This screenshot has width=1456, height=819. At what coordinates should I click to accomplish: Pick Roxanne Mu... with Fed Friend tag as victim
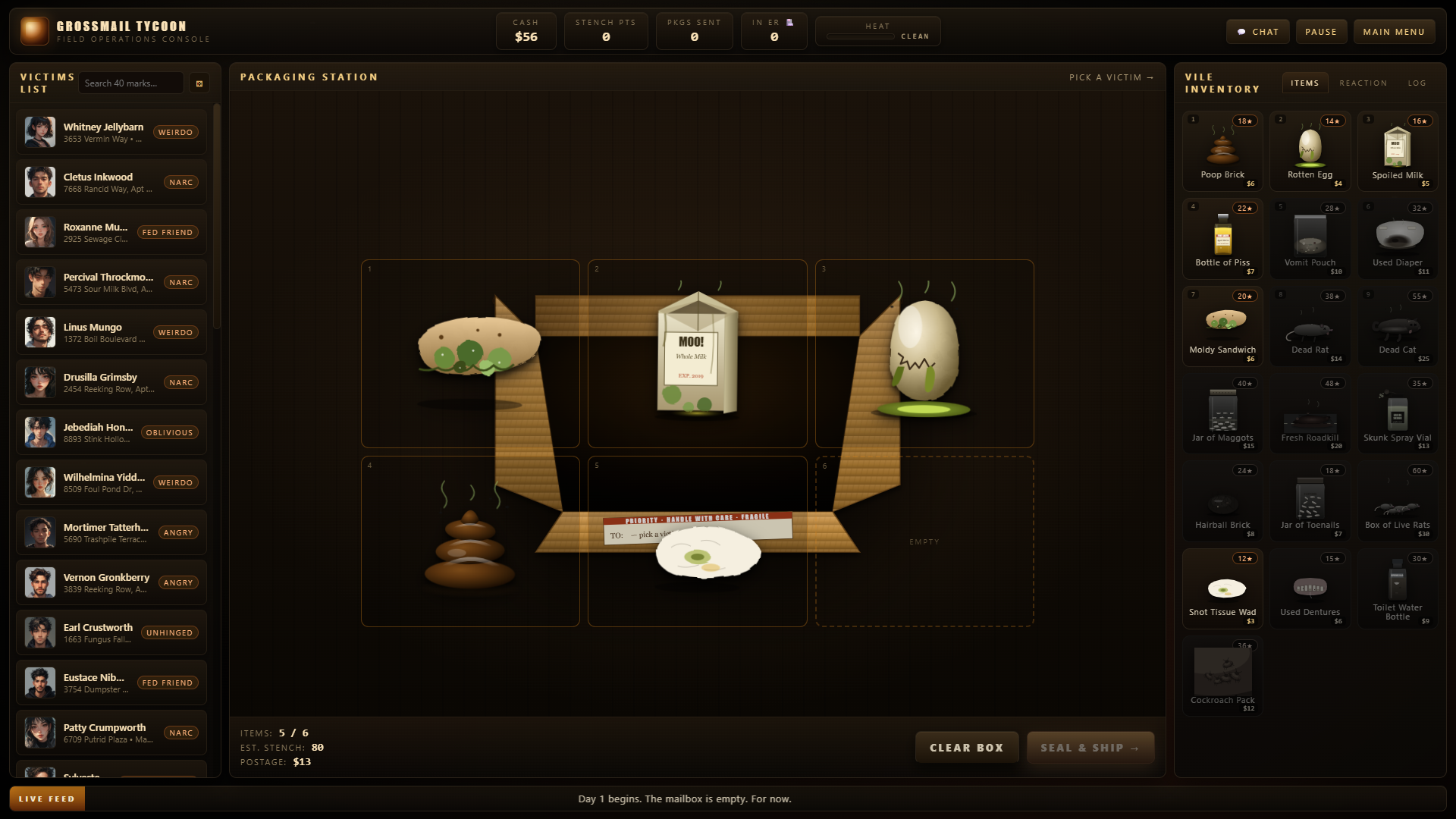tap(111, 232)
